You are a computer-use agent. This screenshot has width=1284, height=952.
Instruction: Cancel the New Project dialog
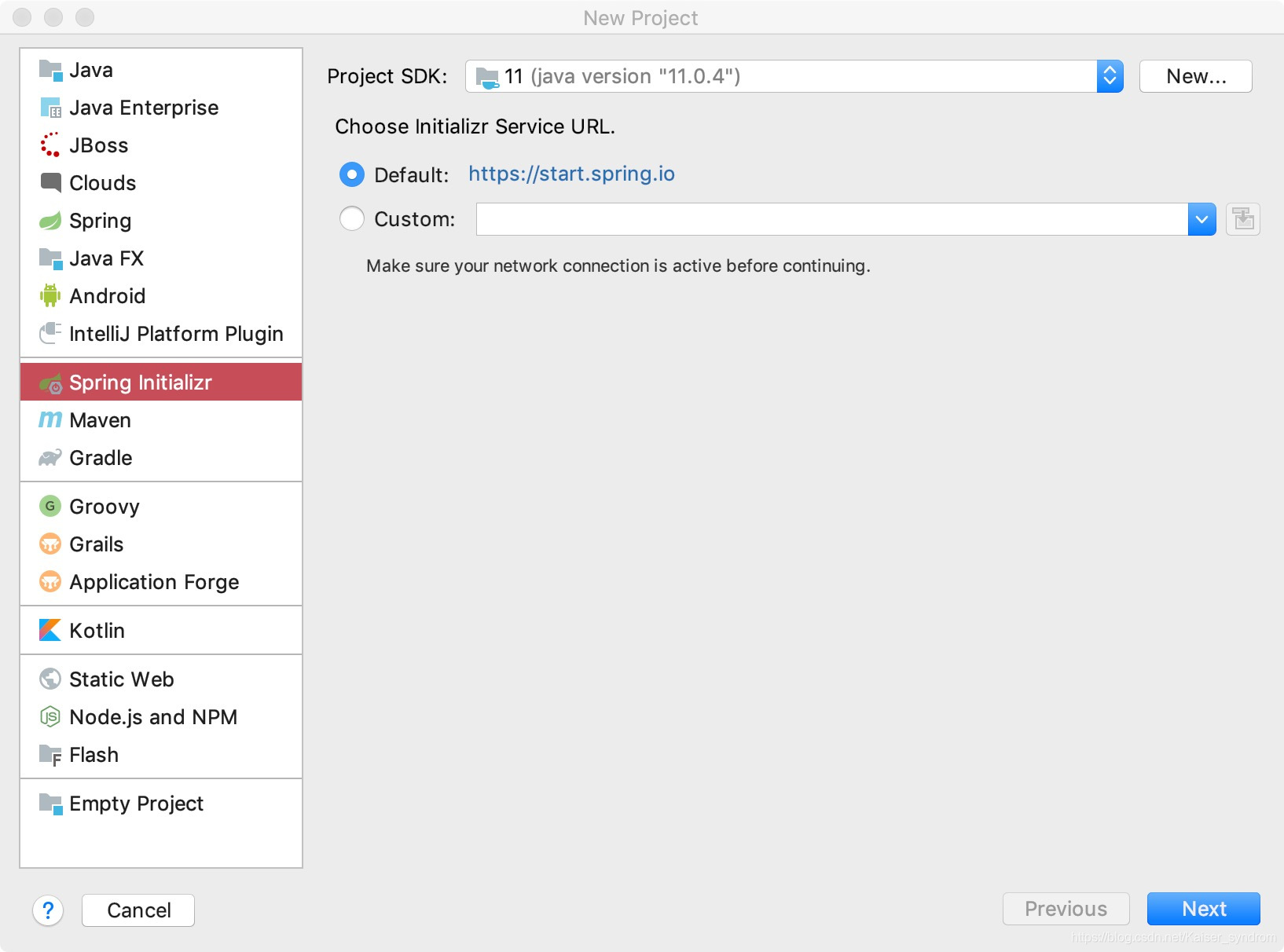tap(138, 910)
